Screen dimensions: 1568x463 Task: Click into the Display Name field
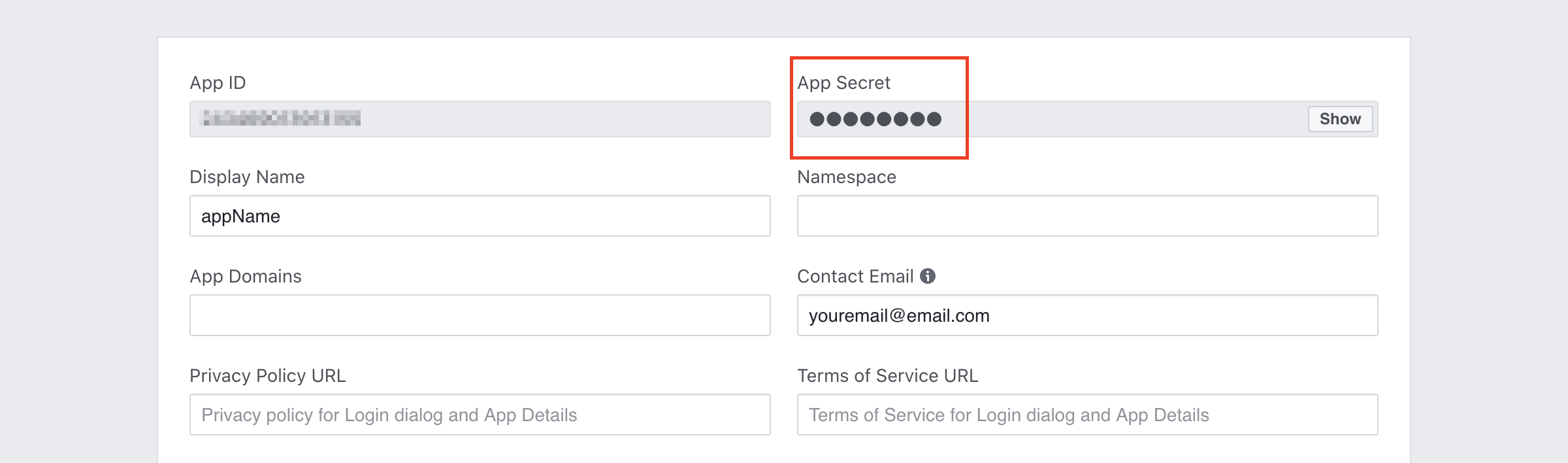480,216
